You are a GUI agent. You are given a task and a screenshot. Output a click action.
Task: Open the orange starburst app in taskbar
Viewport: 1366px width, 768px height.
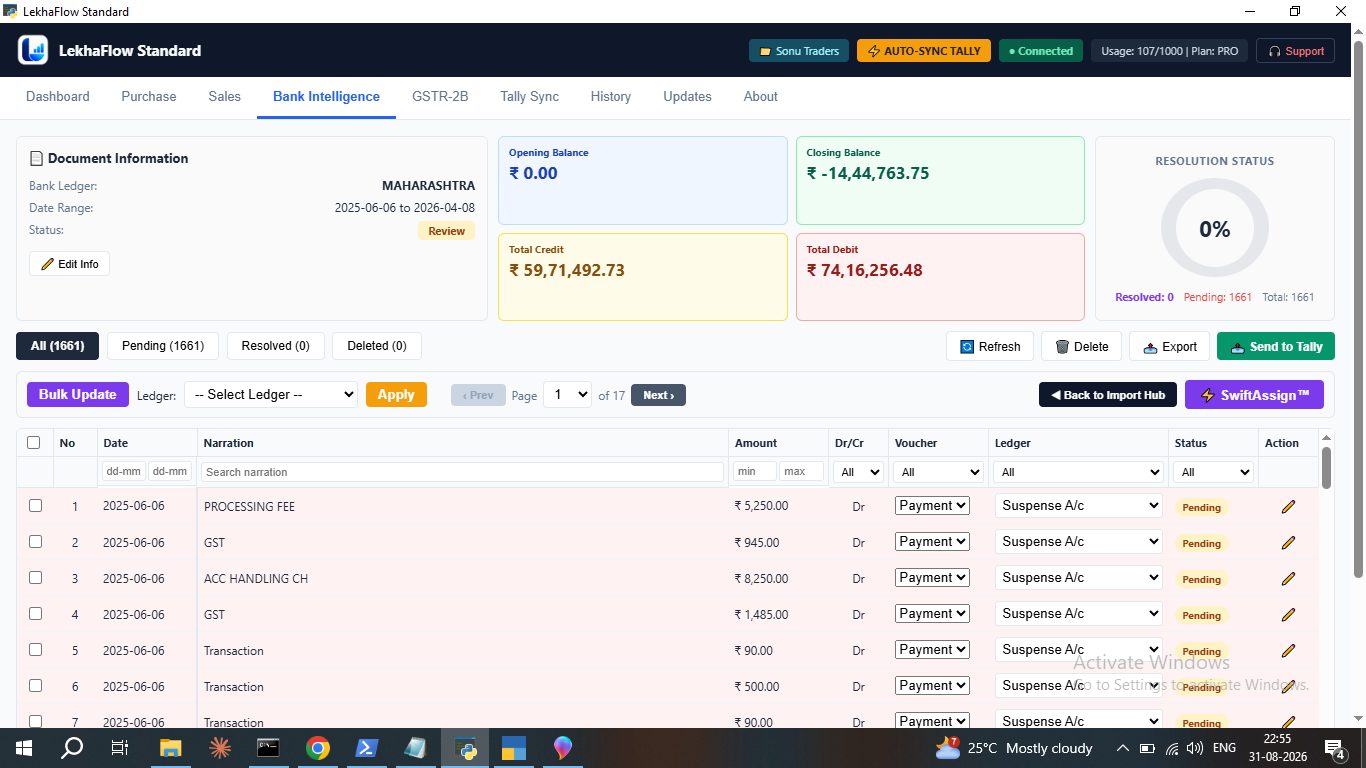[220, 748]
